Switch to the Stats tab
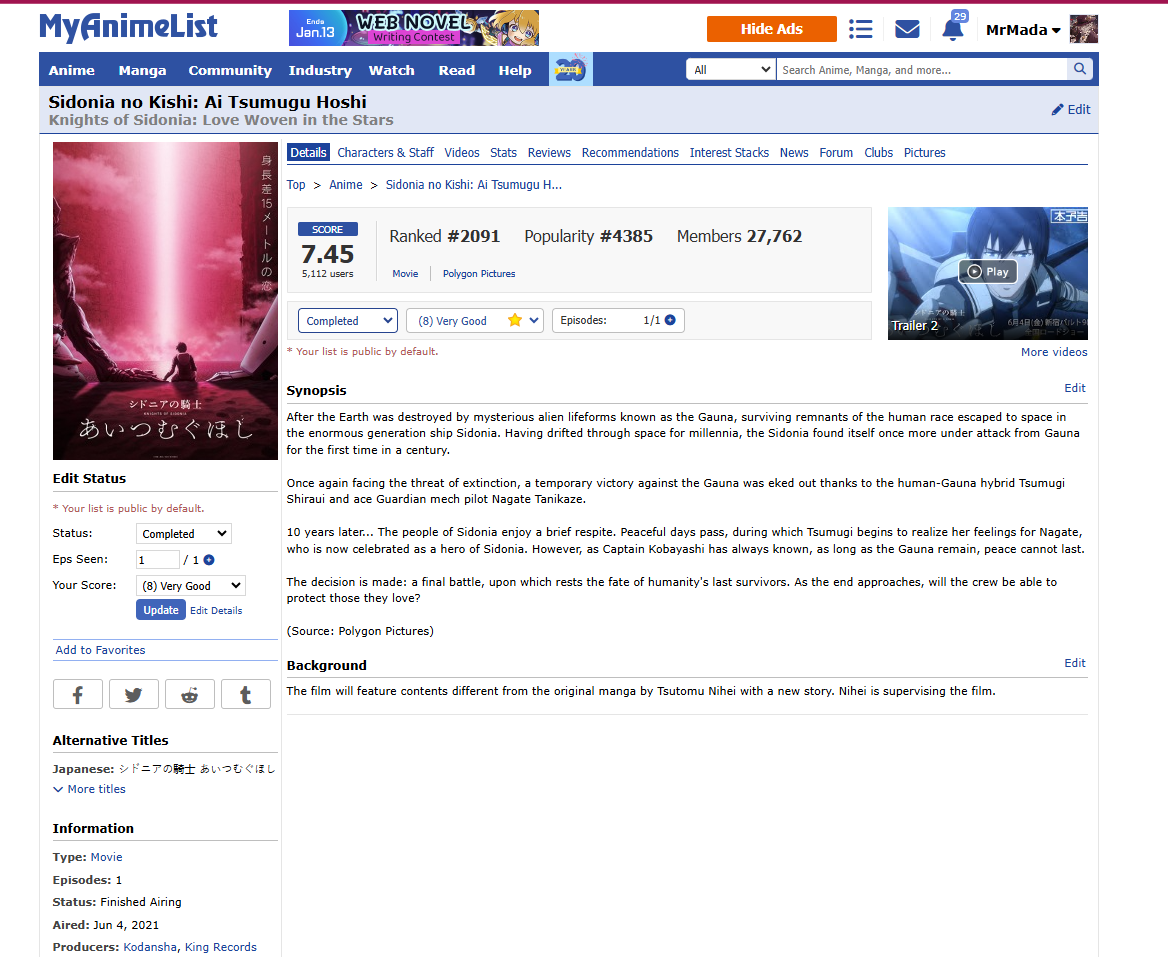1168x957 pixels. (x=504, y=153)
